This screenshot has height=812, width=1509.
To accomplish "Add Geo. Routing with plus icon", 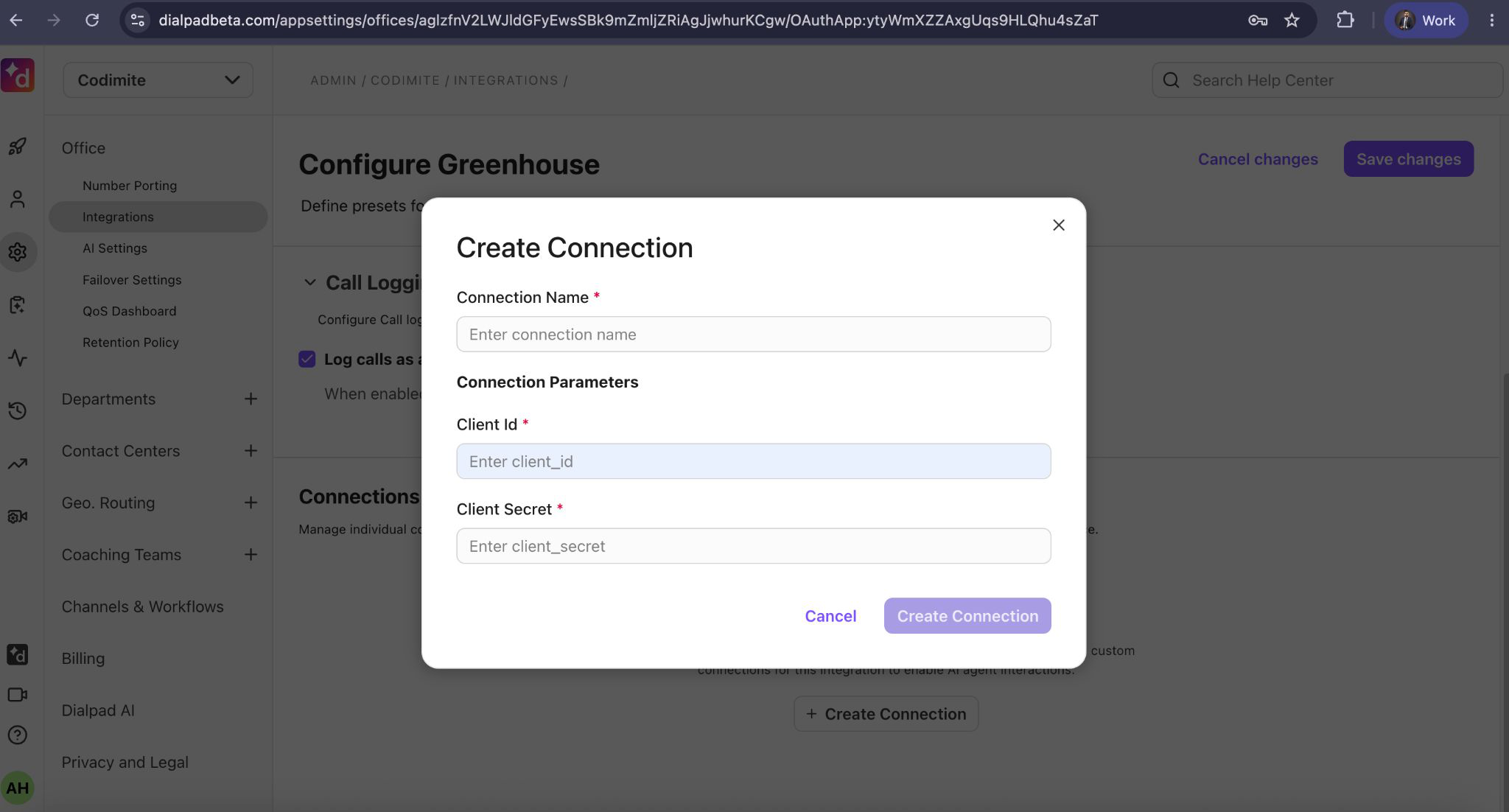I will point(251,503).
